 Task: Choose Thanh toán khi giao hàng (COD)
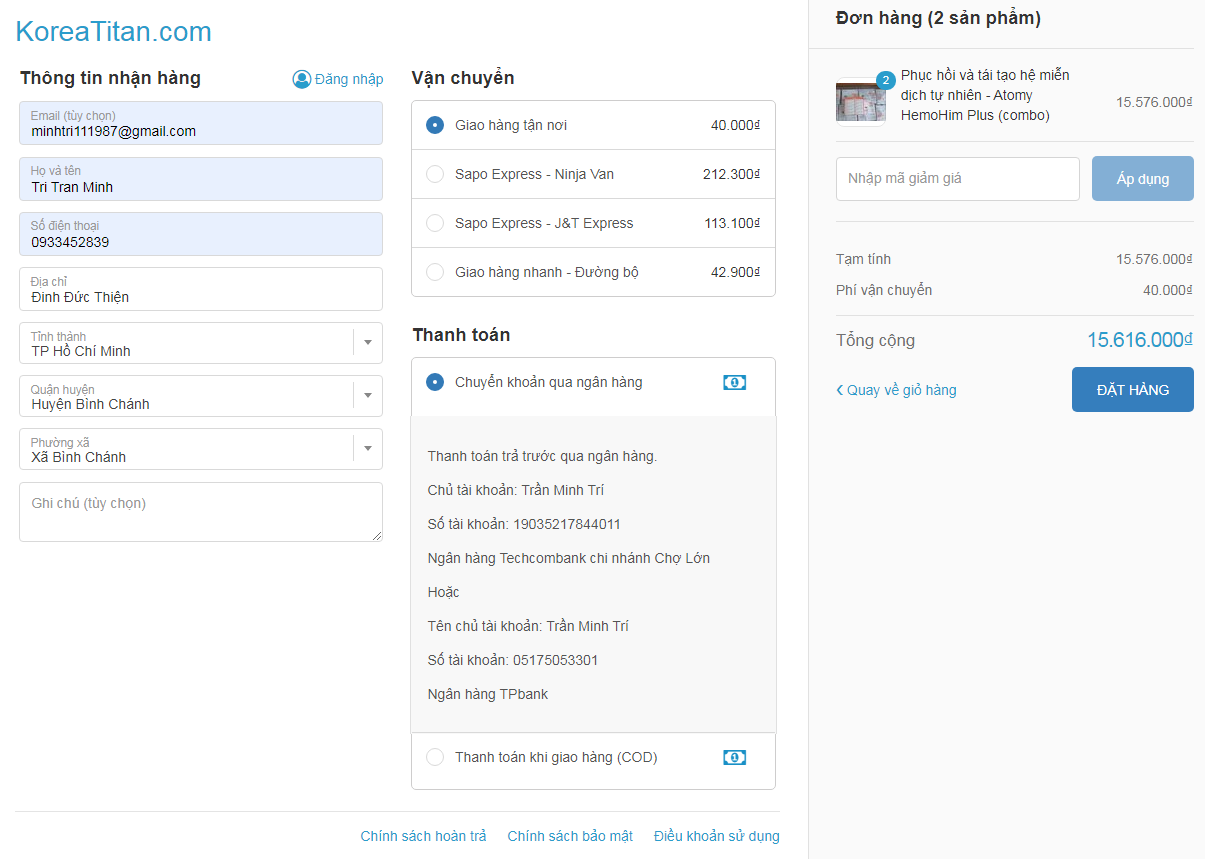435,757
